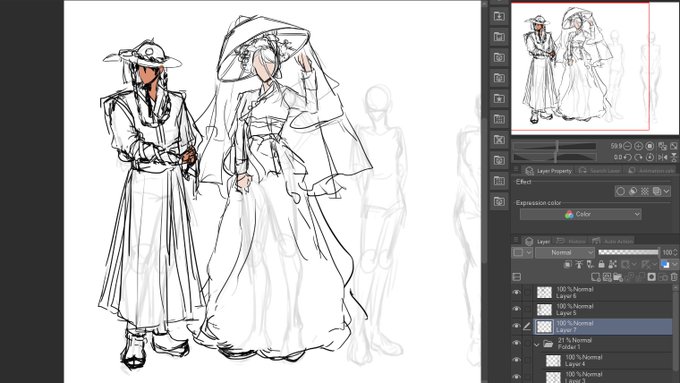The image size is (680, 383).
Task: Flip canvas horizontally in the Navigator
Action: pyautogui.click(x=662, y=157)
